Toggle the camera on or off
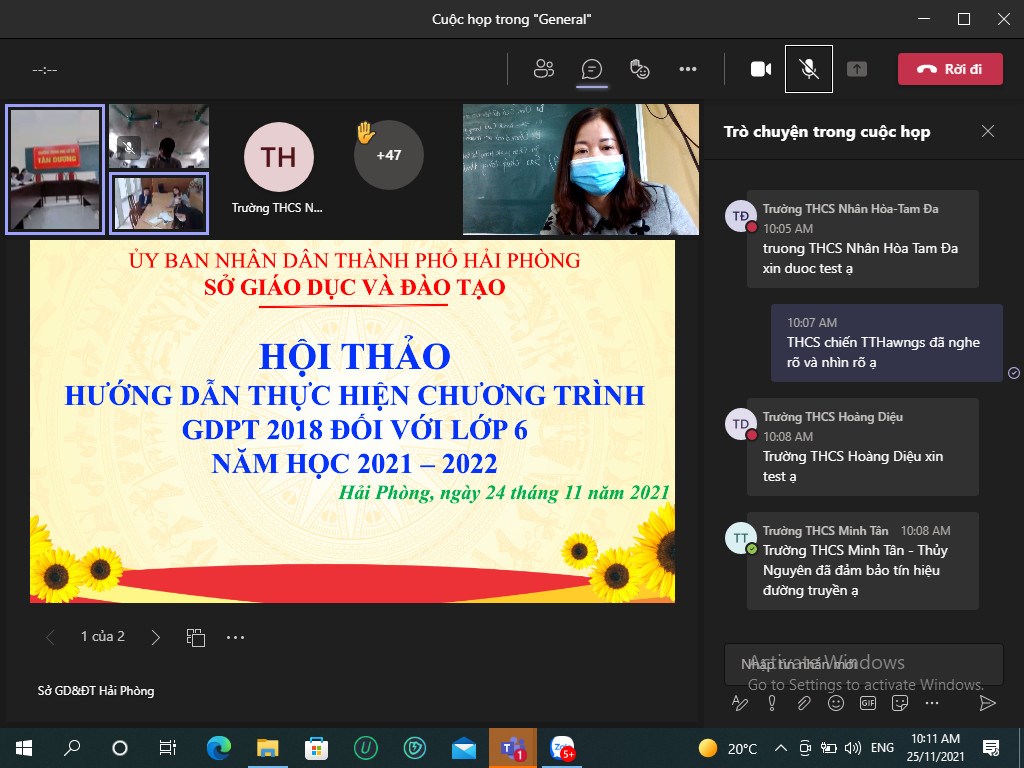The image size is (1024, 768). pyautogui.click(x=761, y=69)
